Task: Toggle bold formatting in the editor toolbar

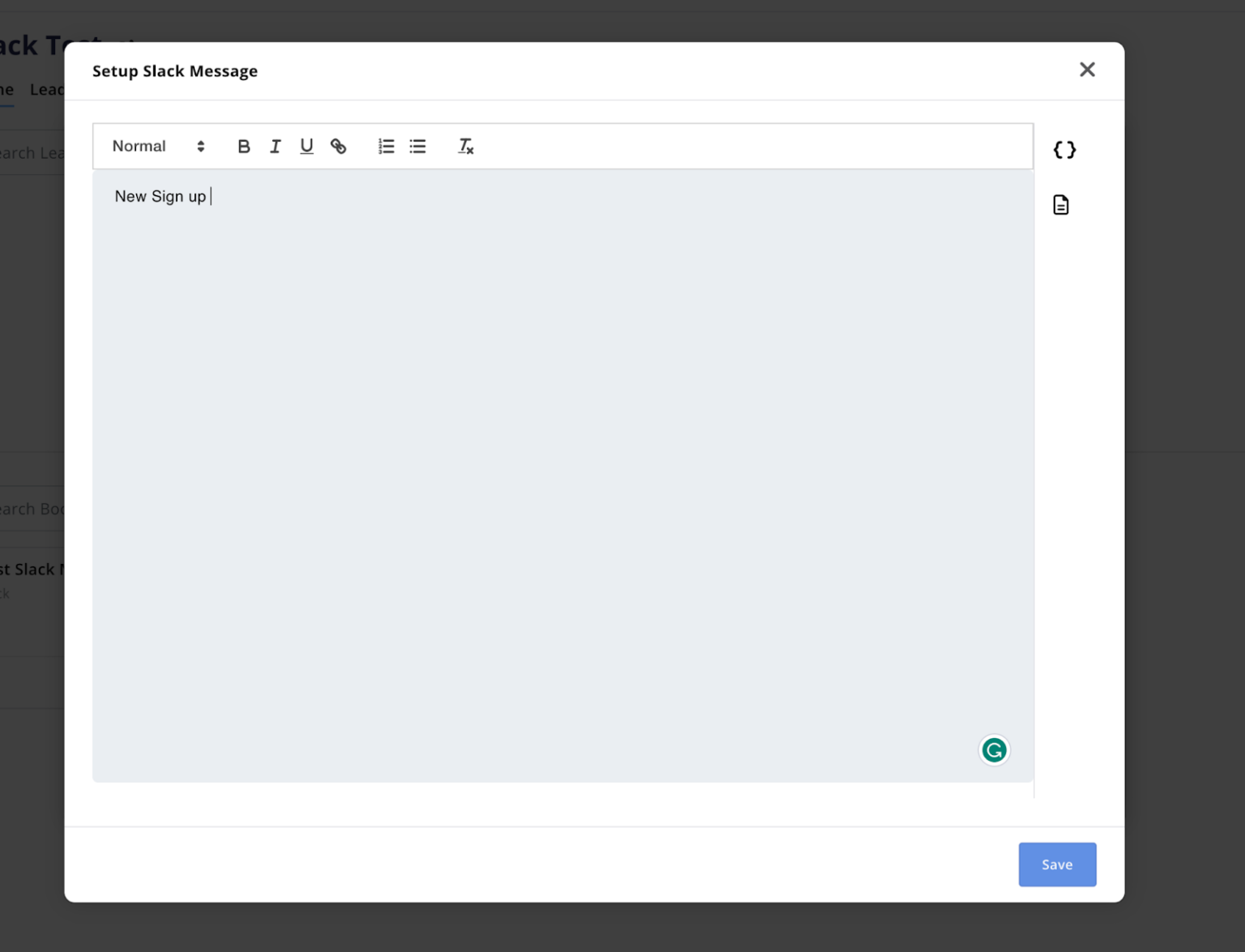Action: coord(243,147)
